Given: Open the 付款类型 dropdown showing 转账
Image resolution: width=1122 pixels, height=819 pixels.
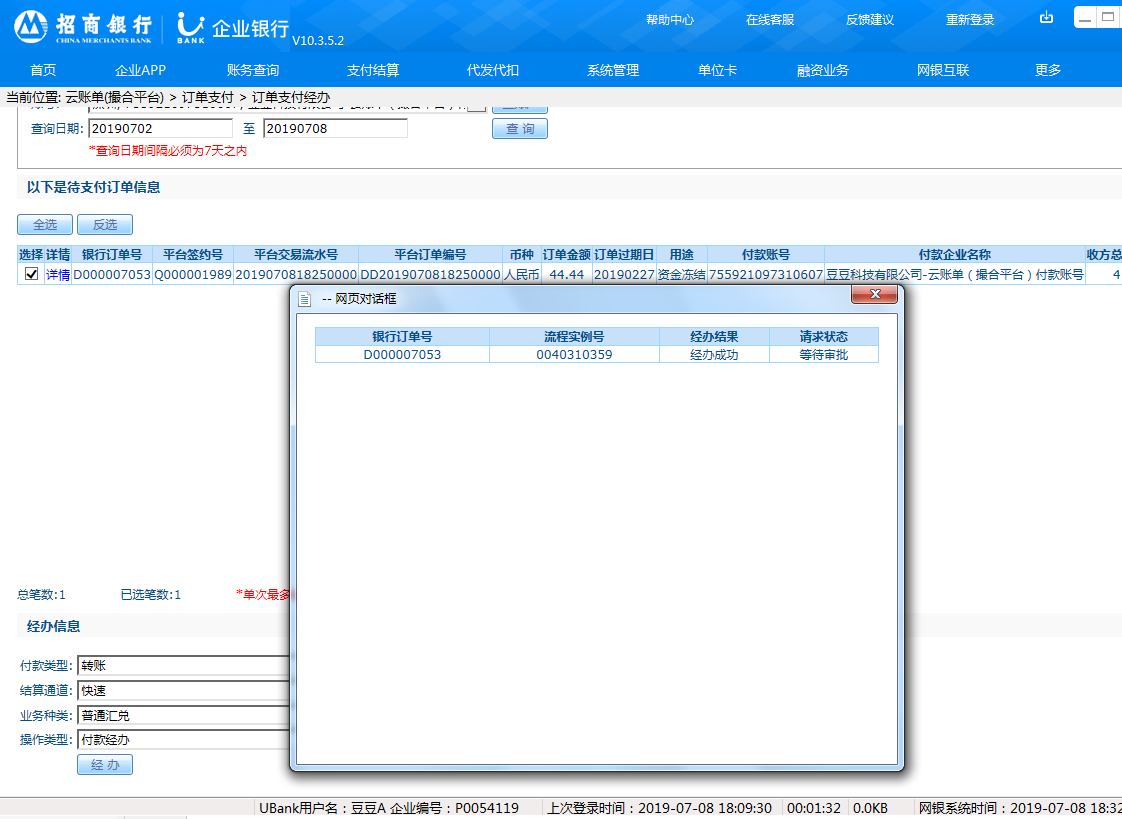Looking at the screenshot, I should pyautogui.click(x=183, y=665).
